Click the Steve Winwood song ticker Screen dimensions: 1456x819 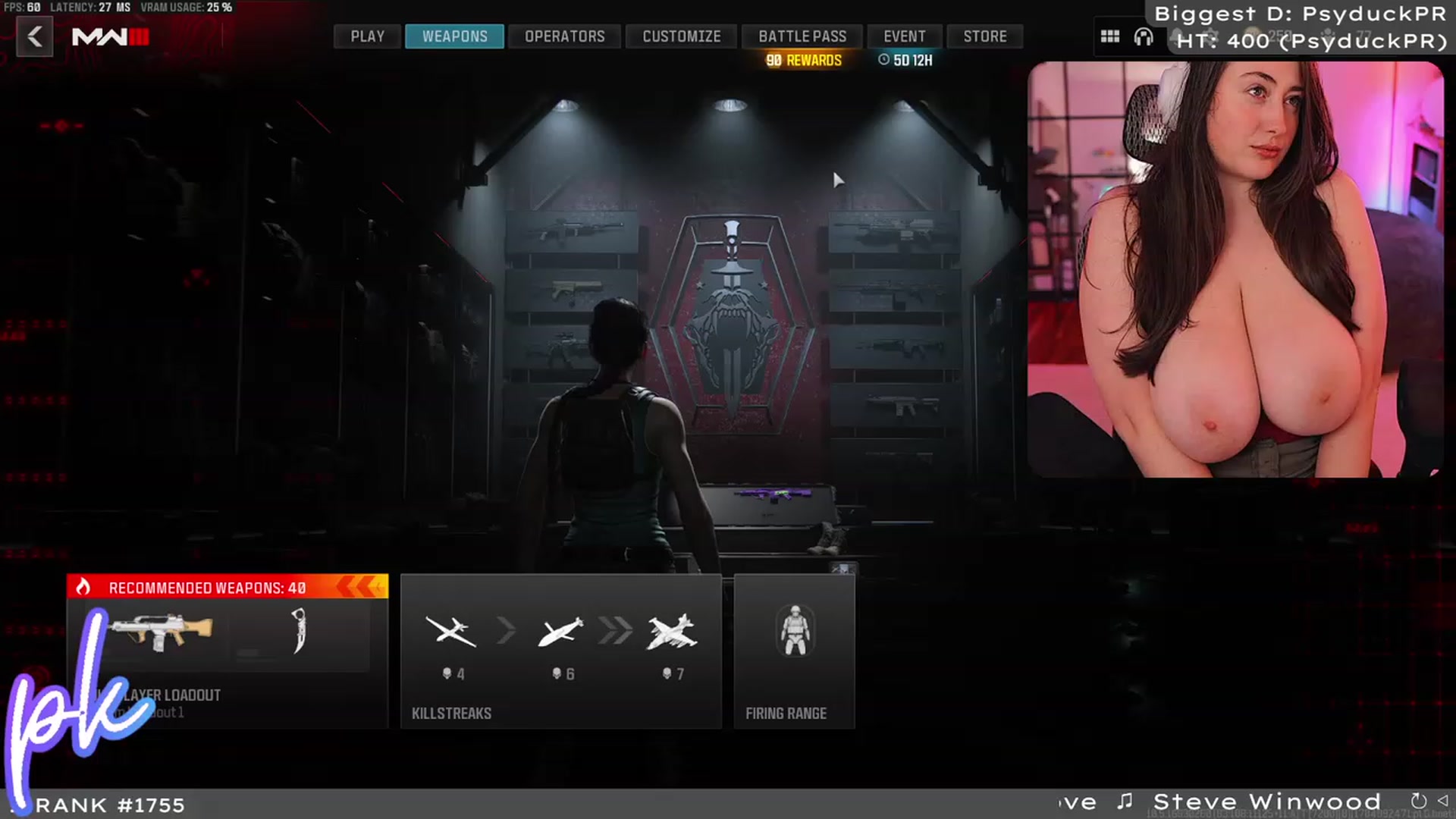point(1266,802)
